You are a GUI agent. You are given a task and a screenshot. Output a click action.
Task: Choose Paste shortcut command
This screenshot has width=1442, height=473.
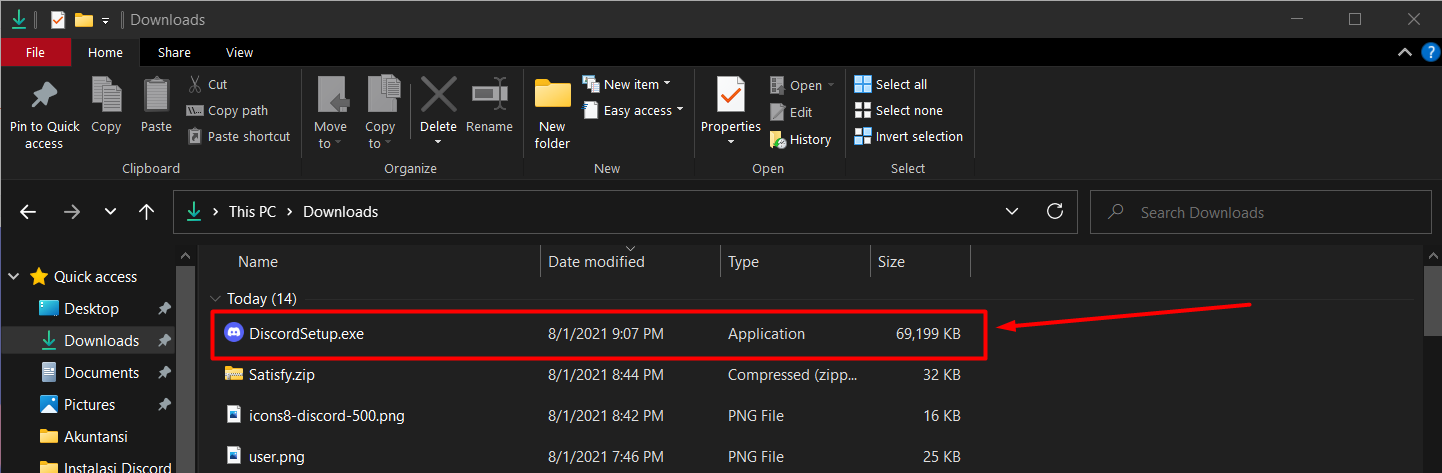pyautogui.click(x=238, y=137)
